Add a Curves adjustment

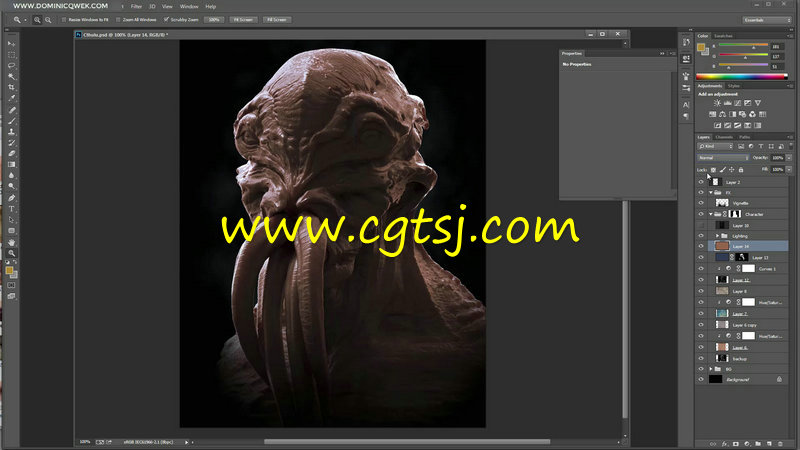737,103
